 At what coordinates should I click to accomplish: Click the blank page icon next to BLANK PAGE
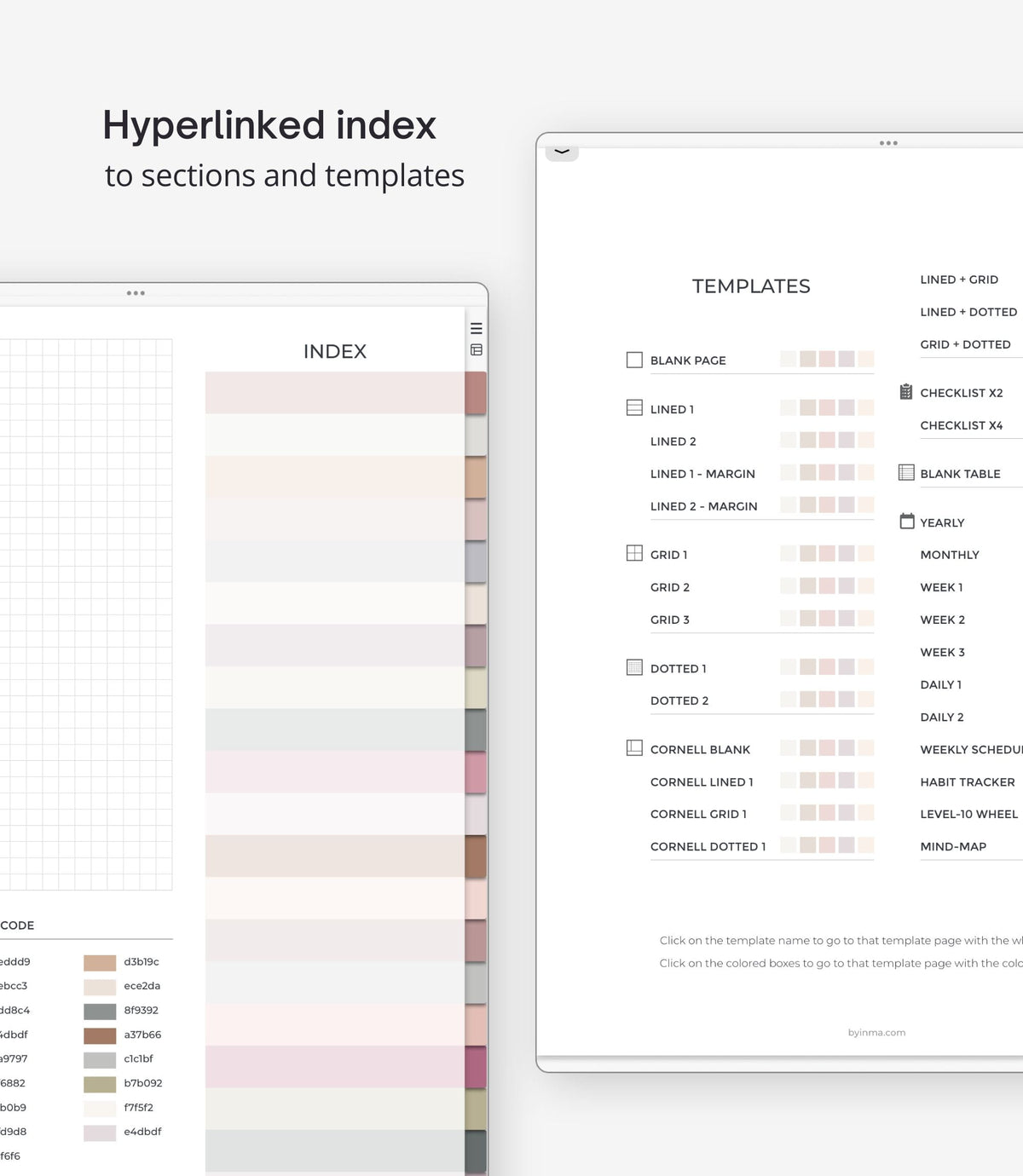click(x=634, y=360)
